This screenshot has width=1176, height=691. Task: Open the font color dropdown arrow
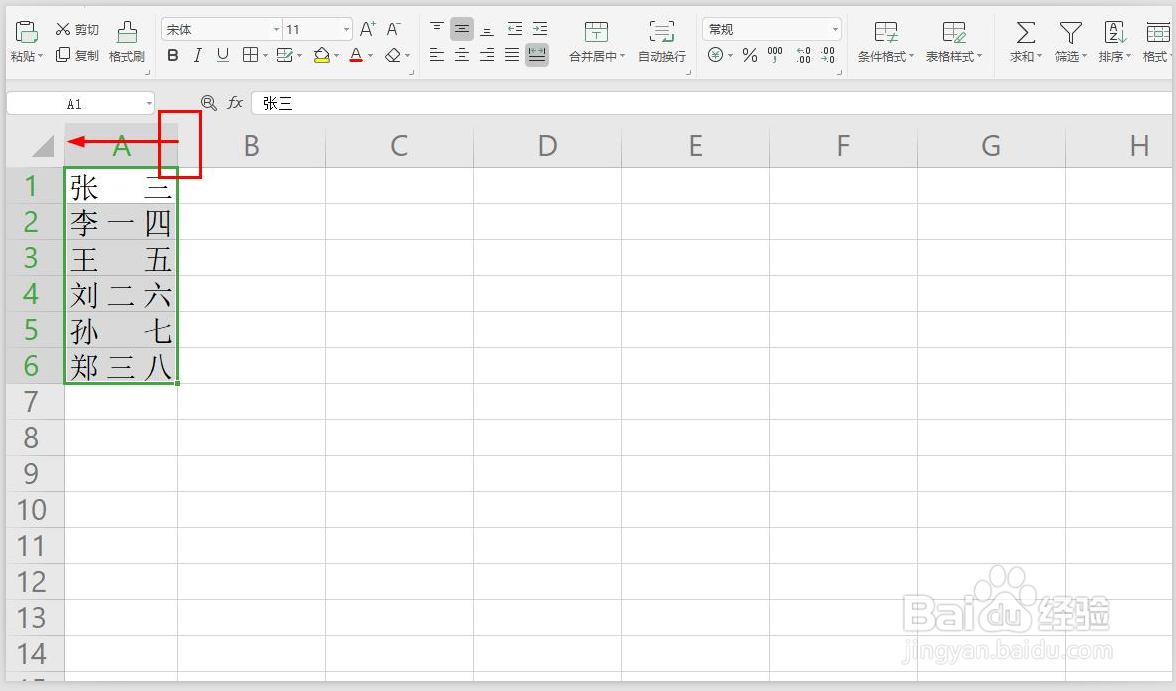[x=370, y=56]
